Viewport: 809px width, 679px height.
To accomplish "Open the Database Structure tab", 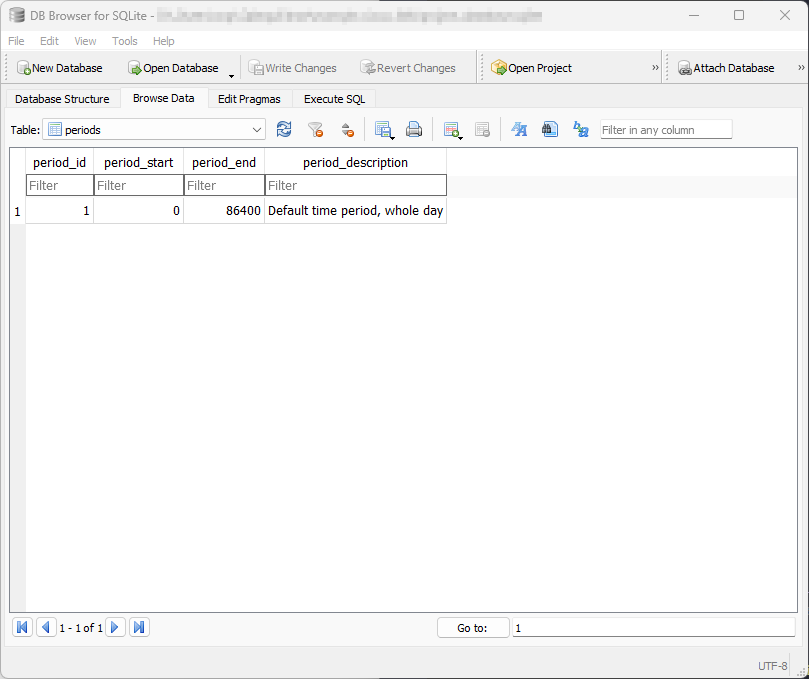I will 62,99.
